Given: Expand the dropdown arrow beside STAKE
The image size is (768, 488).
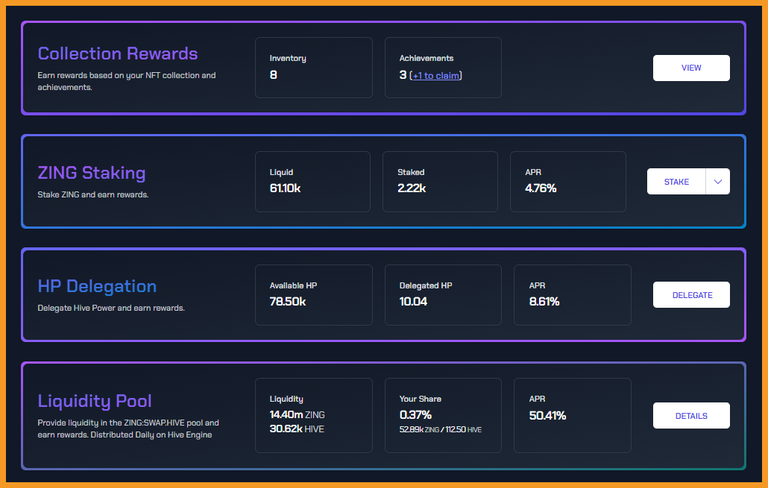Looking at the screenshot, I should coord(718,182).
